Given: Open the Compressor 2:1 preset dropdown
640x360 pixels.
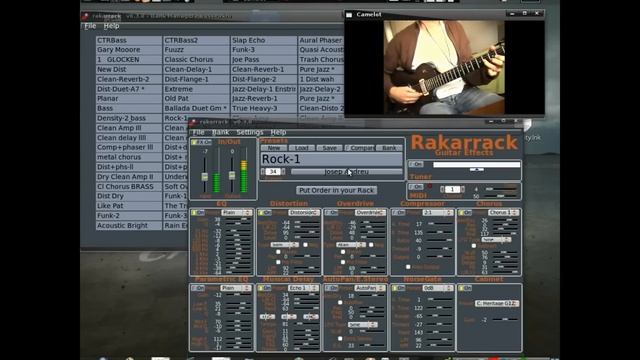Looking at the screenshot, I should coord(437,213).
